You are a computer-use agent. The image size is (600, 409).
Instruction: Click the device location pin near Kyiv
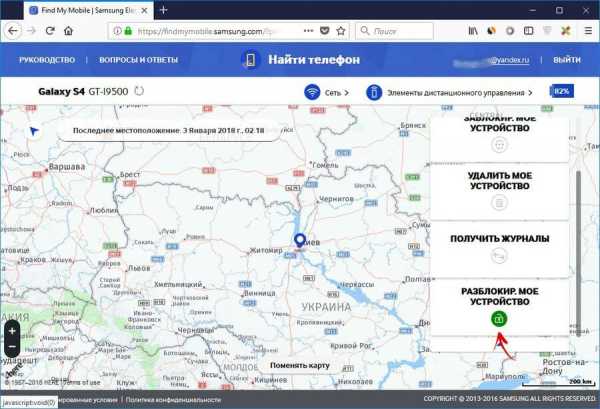(299, 241)
